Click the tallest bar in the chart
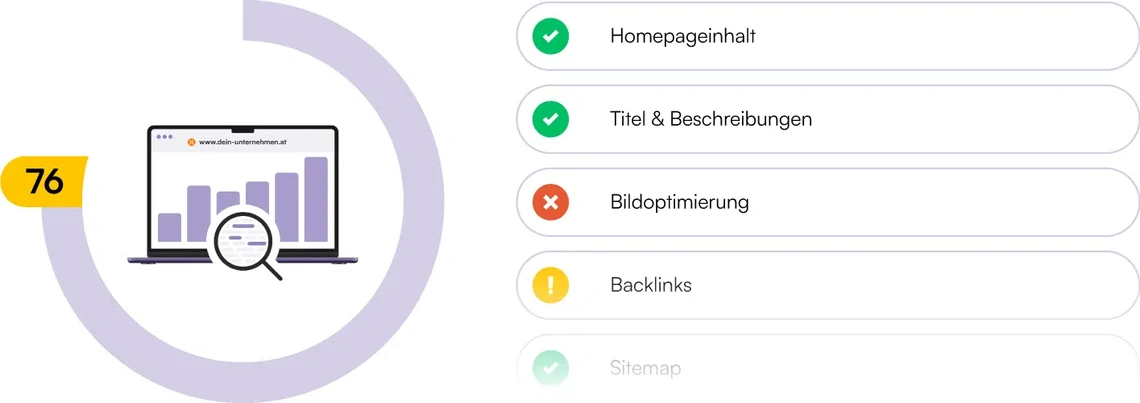 click(x=316, y=199)
